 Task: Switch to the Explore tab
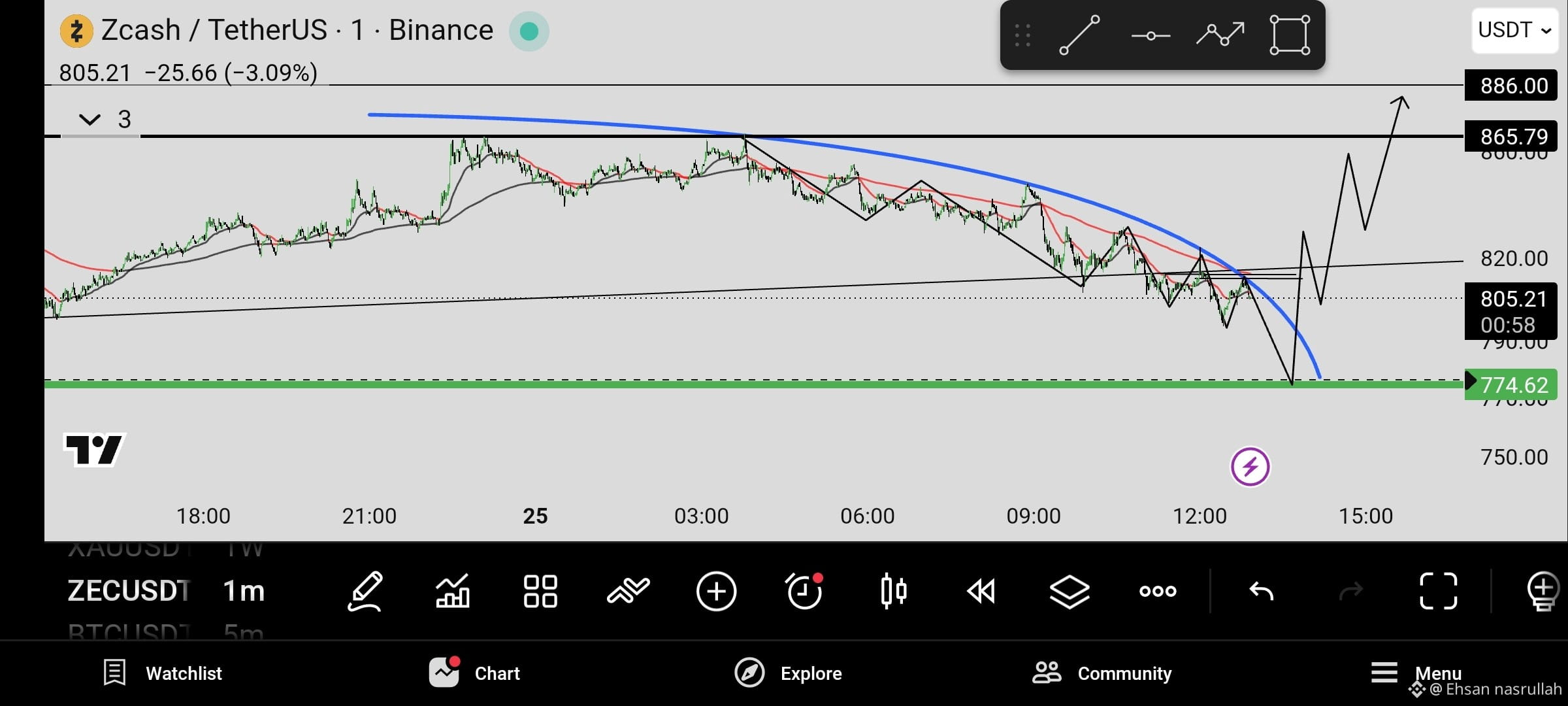[x=788, y=673]
